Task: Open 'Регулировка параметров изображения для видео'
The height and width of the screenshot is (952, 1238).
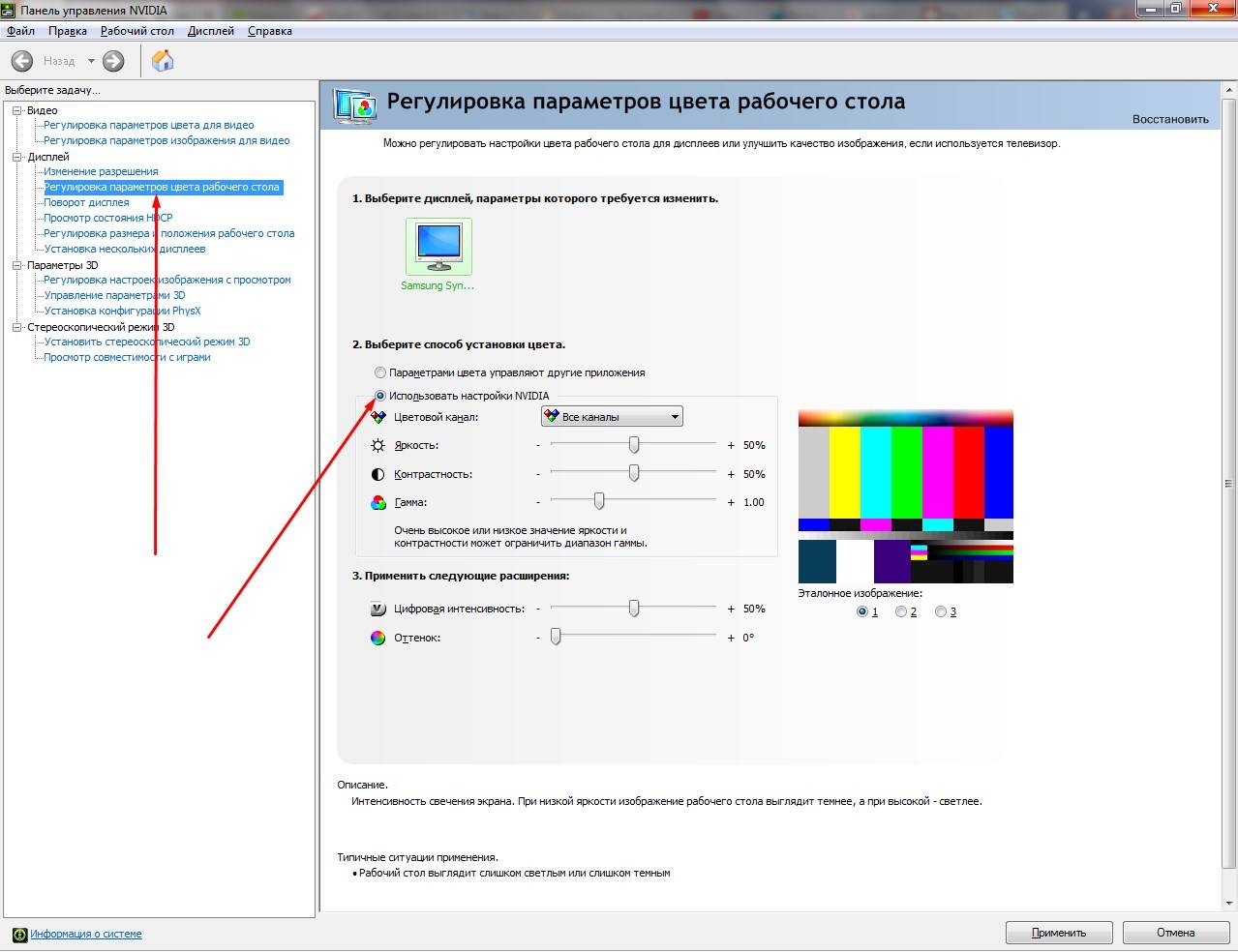Action: (166, 140)
